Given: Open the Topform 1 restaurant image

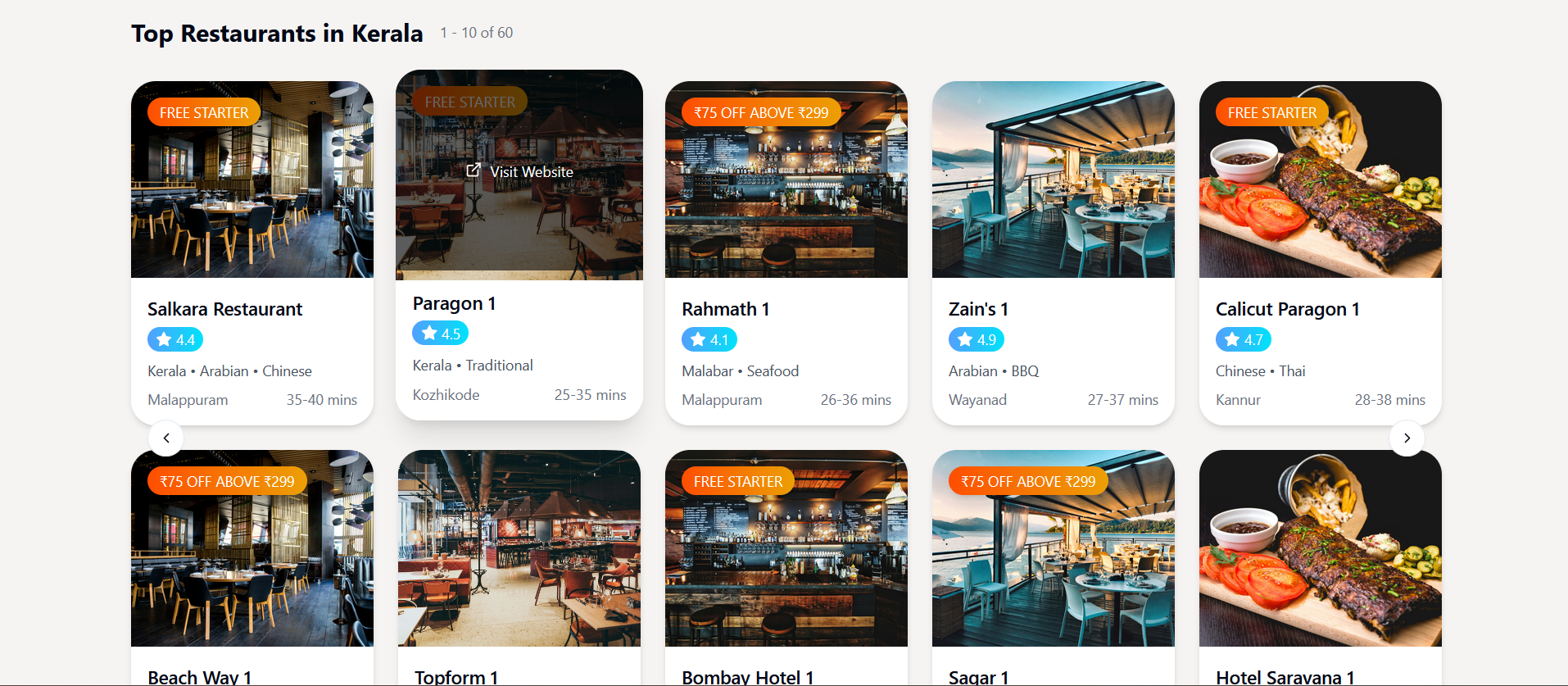Looking at the screenshot, I should click(519, 548).
